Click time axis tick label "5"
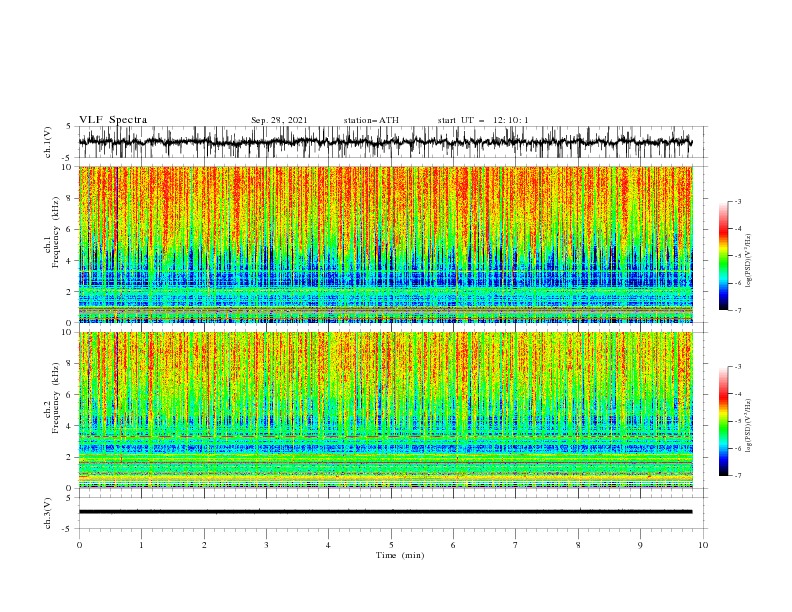This screenshot has width=792, height=612. tap(391, 545)
